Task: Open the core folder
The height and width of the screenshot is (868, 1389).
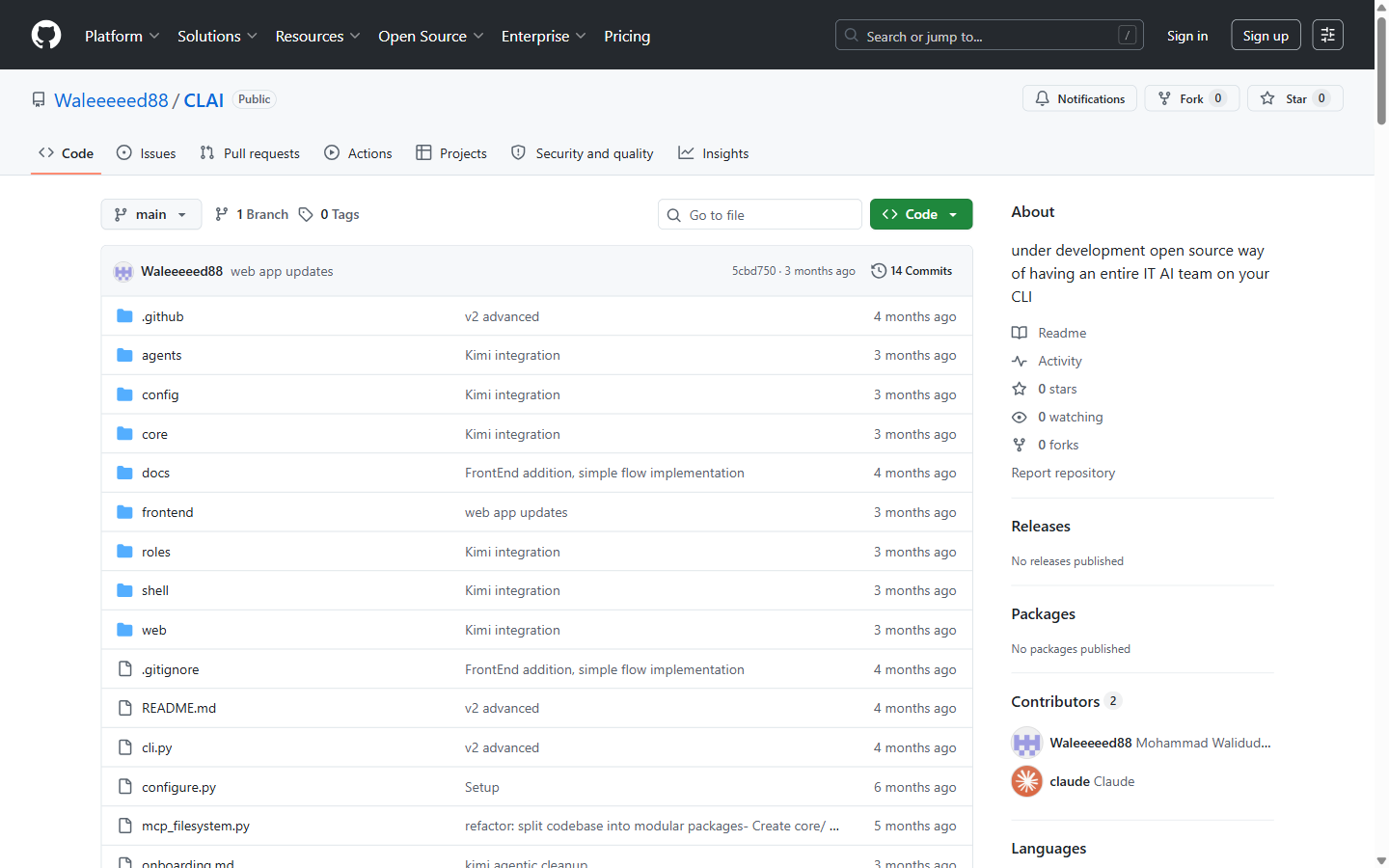Action: pyautogui.click(x=154, y=435)
